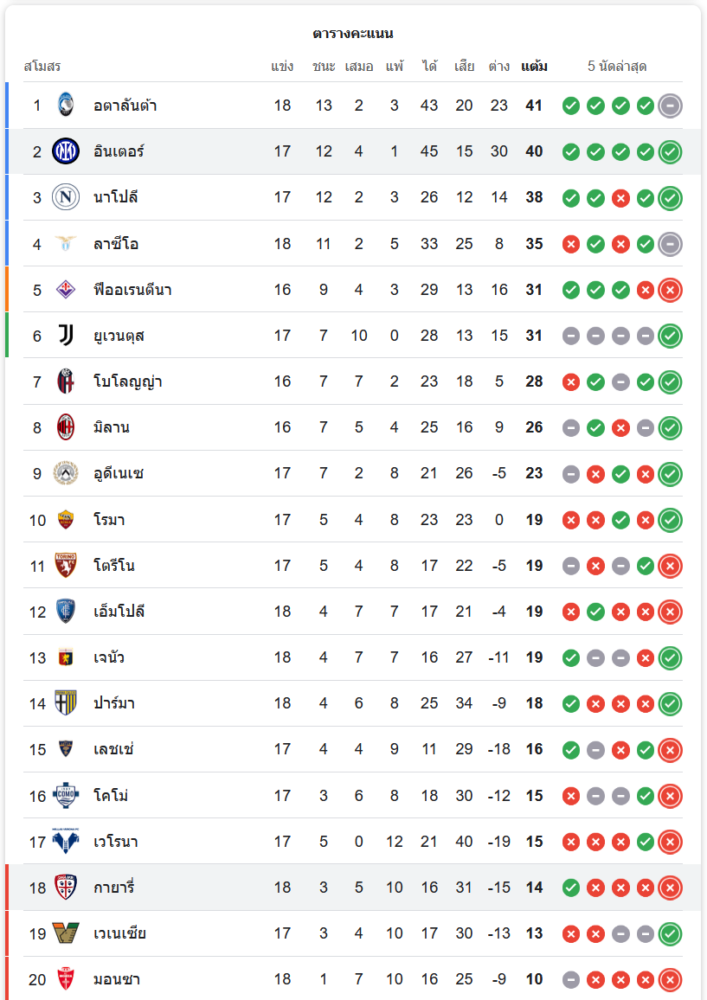Click the gray draw icon in Atalanta's row
This screenshot has width=707, height=1000.
670,105
